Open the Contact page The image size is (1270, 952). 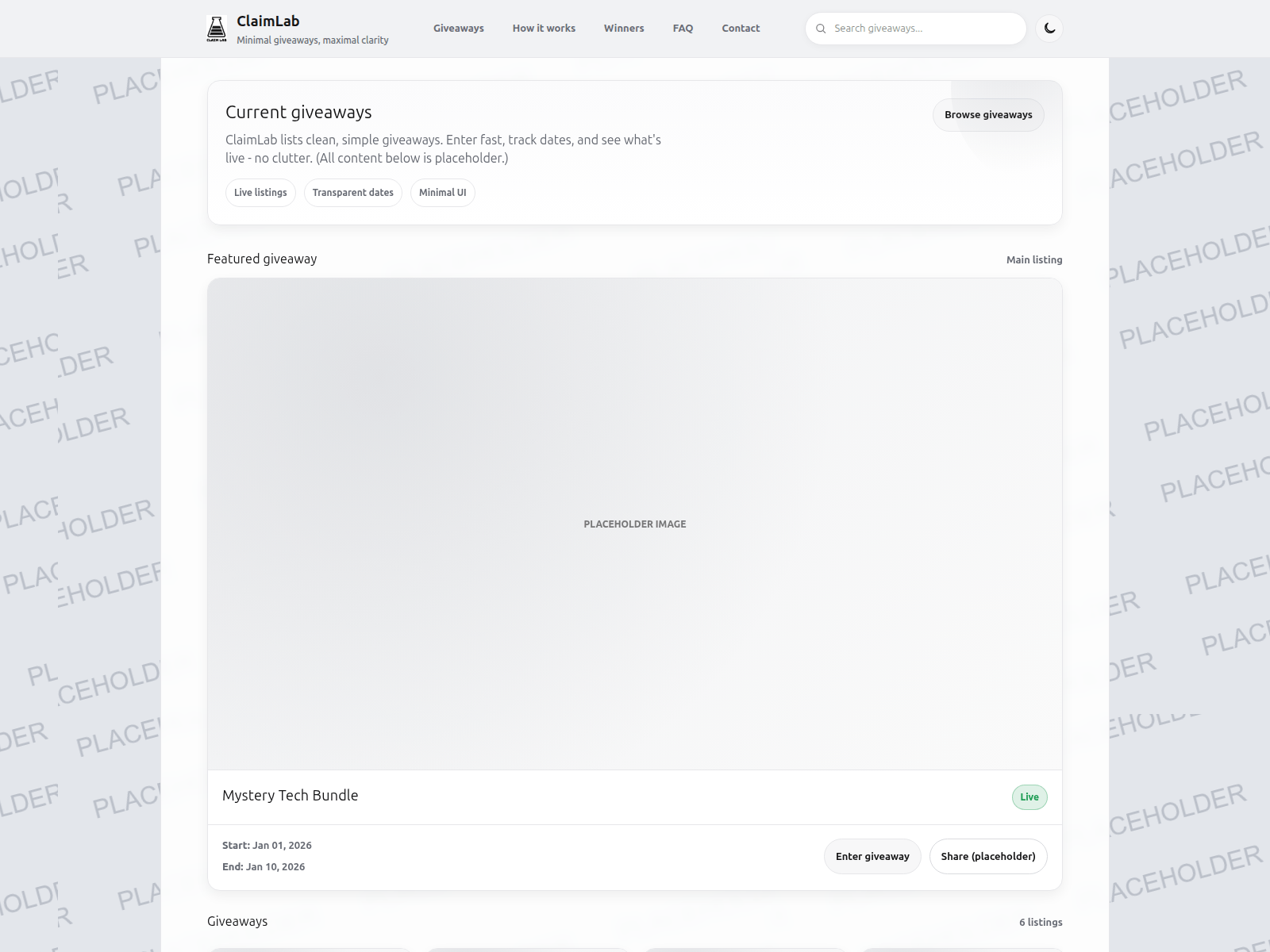(x=740, y=28)
